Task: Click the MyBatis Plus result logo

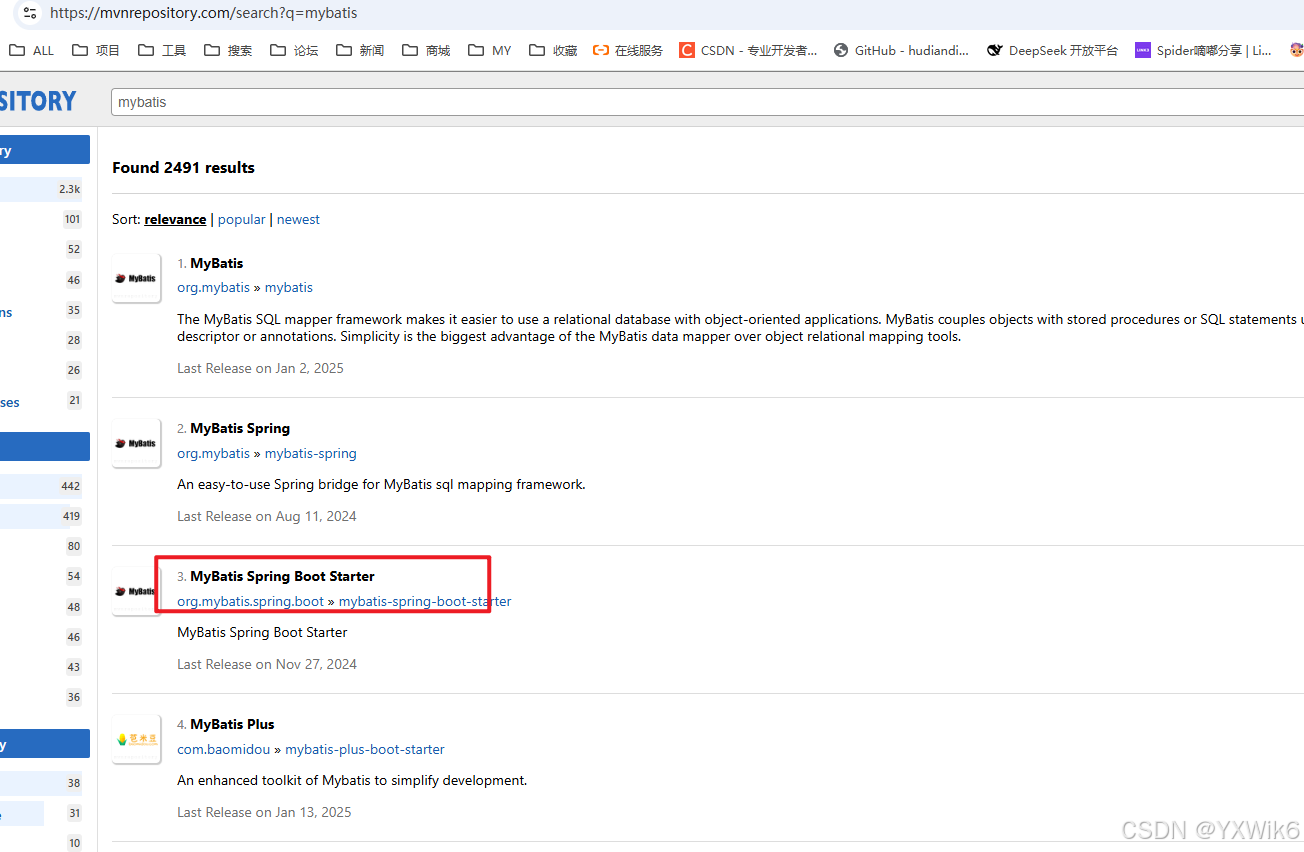Action: [136, 739]
